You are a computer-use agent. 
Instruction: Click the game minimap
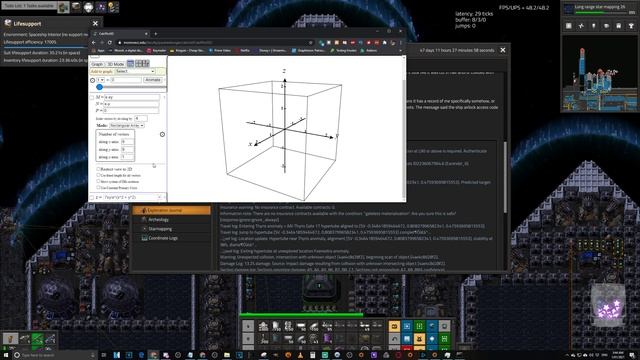[600, 73]
